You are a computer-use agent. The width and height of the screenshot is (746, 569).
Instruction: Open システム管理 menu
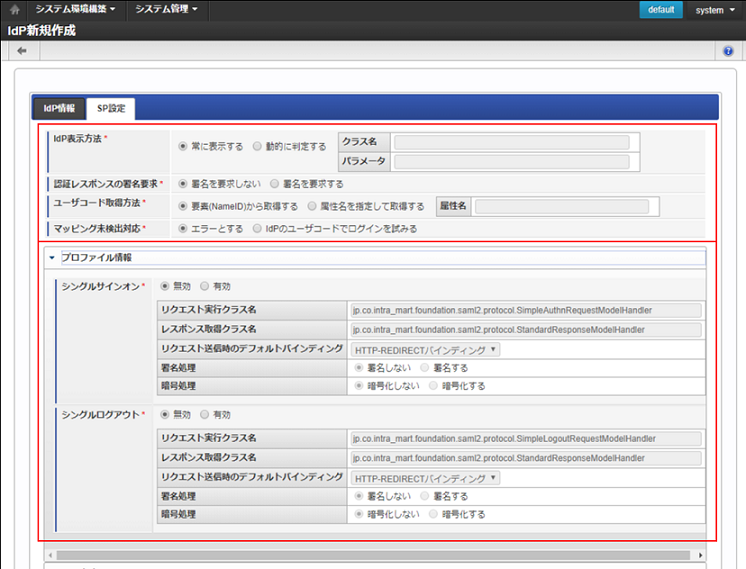point(166,9)
